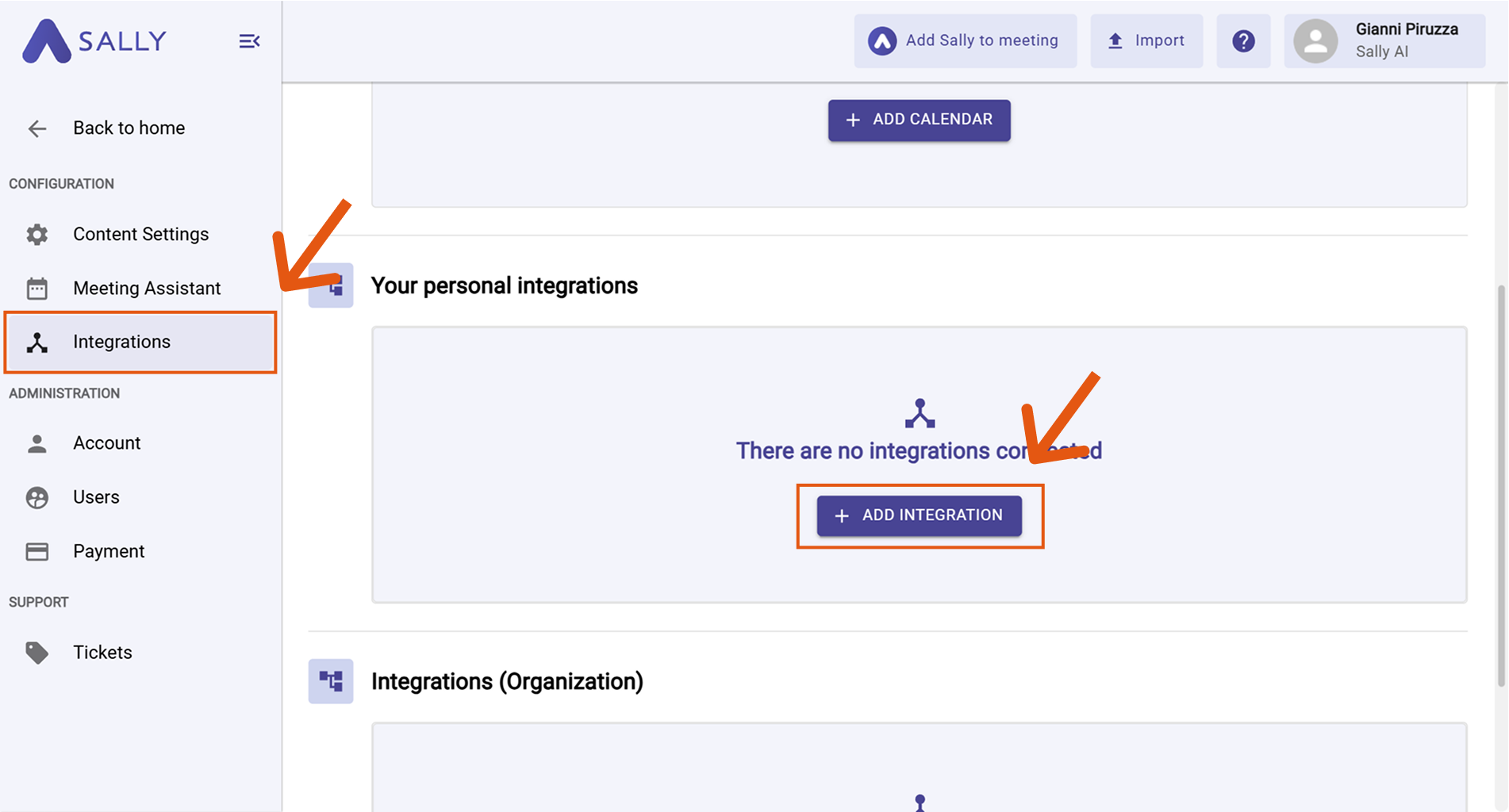Click Add Sally to meeting
Image resolution: width=1509 pixels, height=812 pixels.
(965, 40)
